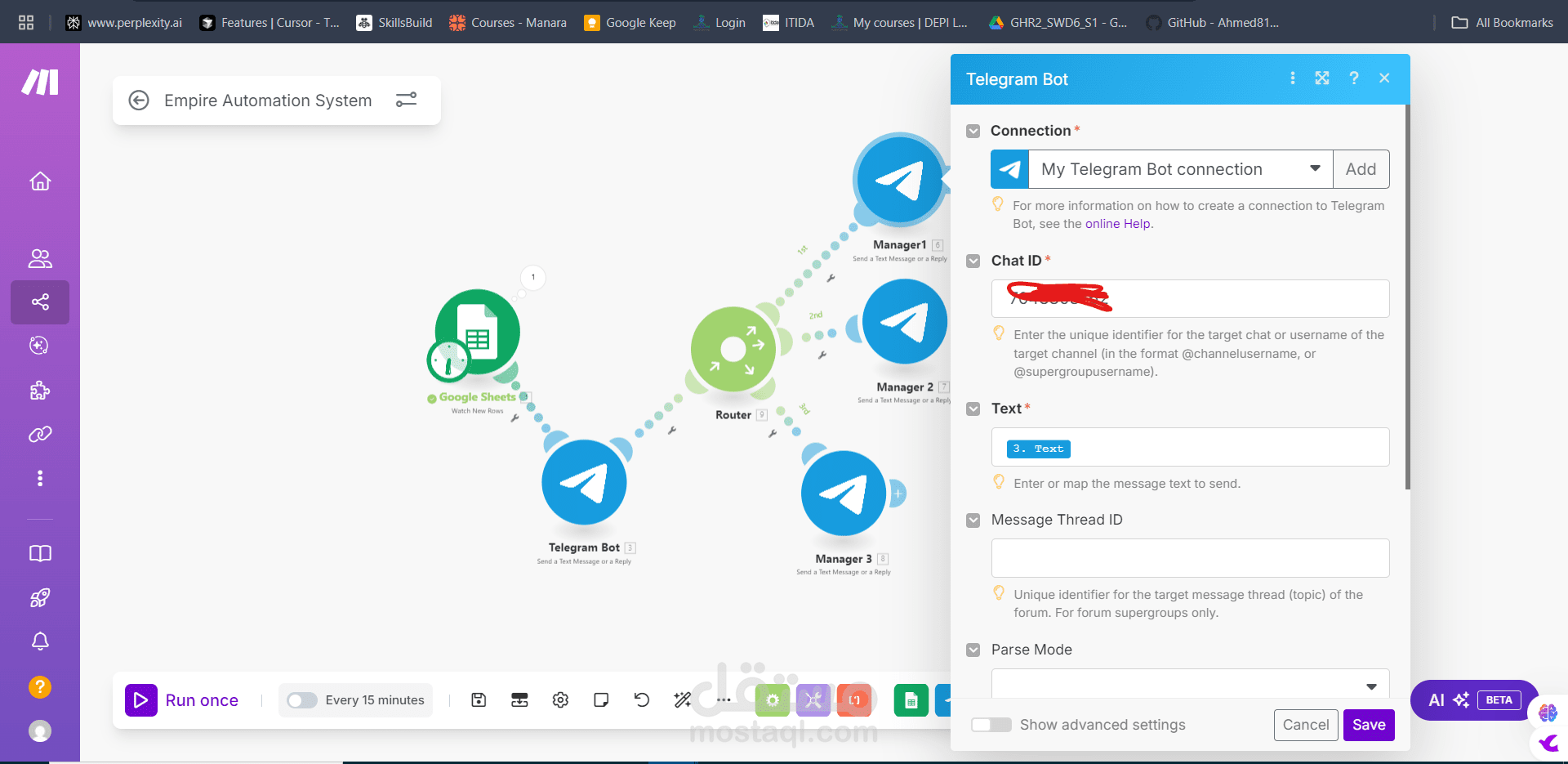Toggle the Message Thread ID map checkbox
Screen dimensions: 1568x764
click(973, 521)
